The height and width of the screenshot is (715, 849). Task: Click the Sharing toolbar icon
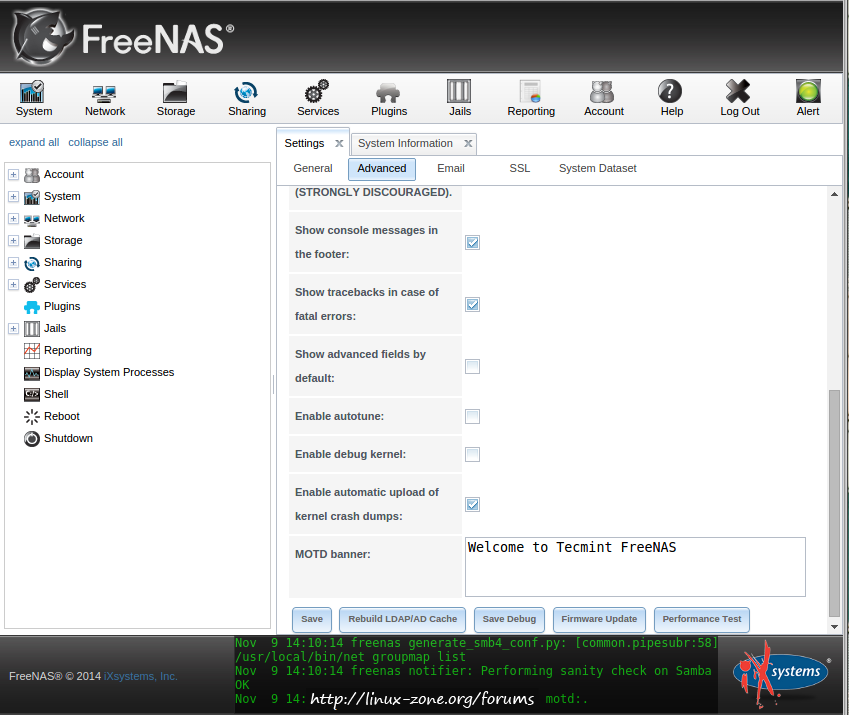click(246, 98)
